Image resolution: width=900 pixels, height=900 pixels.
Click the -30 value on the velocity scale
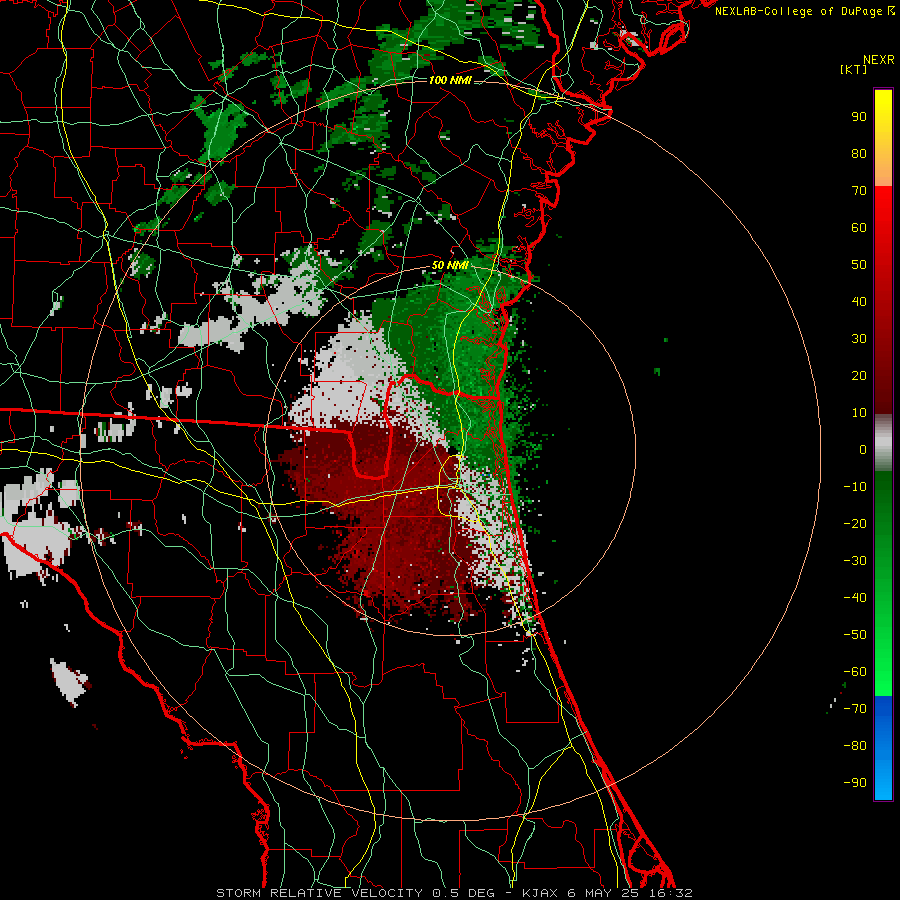pos(855,561)
